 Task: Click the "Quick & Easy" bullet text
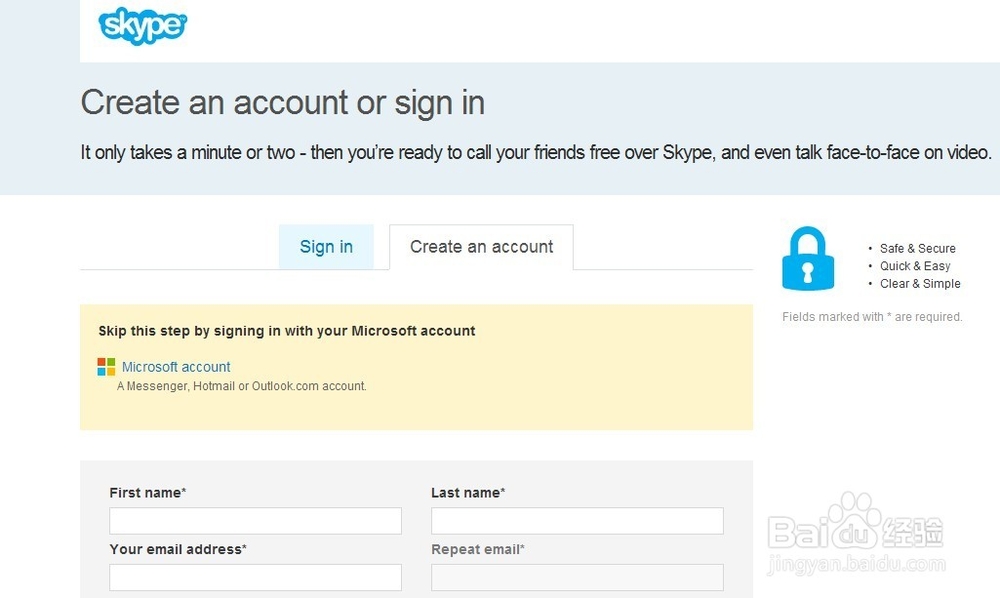tap(915, 266)
